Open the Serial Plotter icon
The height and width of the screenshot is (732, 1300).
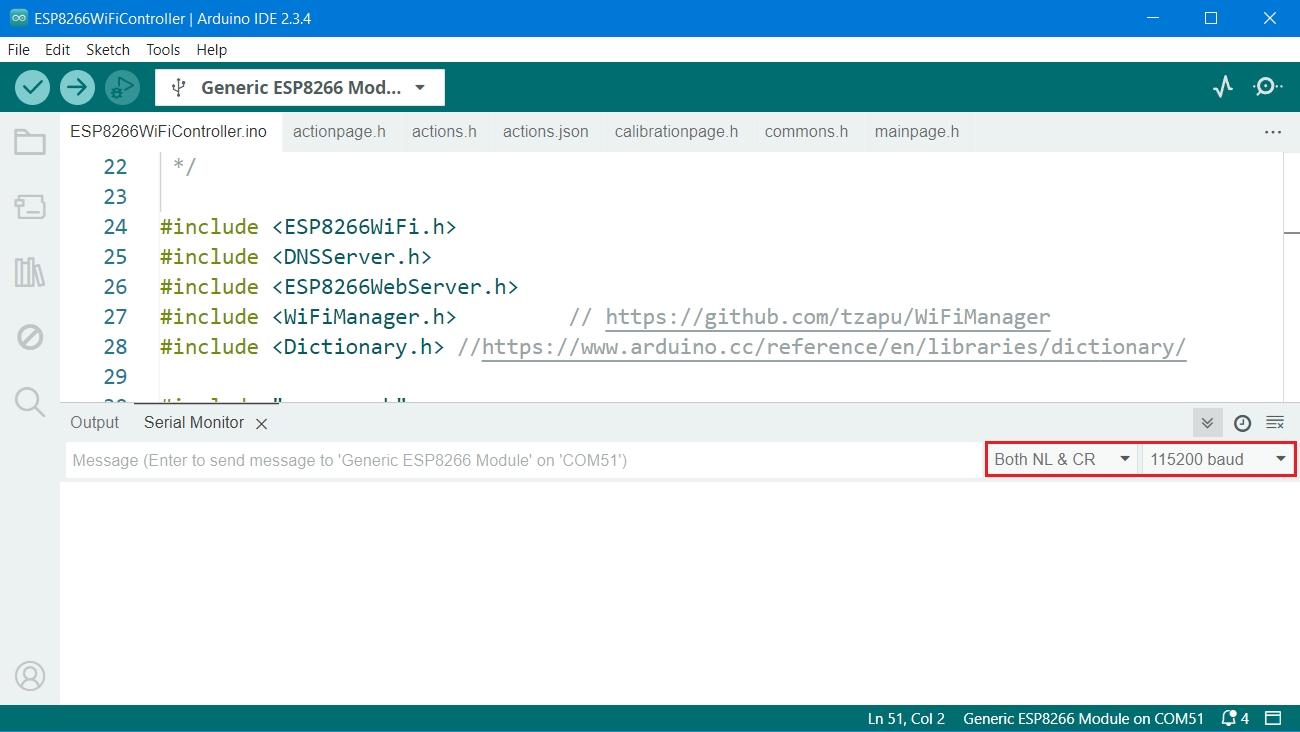[1222, 87]
